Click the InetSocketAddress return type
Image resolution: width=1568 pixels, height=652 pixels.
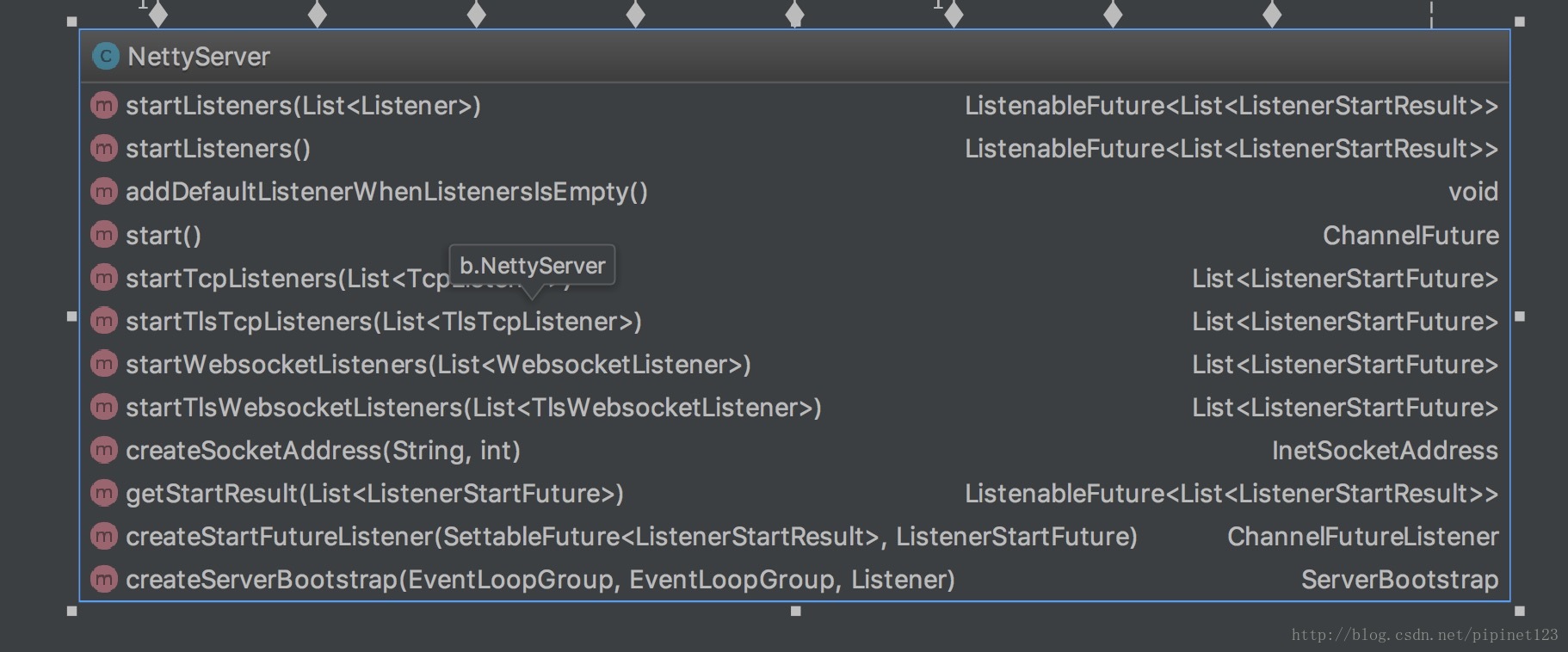click(1385, 450)
